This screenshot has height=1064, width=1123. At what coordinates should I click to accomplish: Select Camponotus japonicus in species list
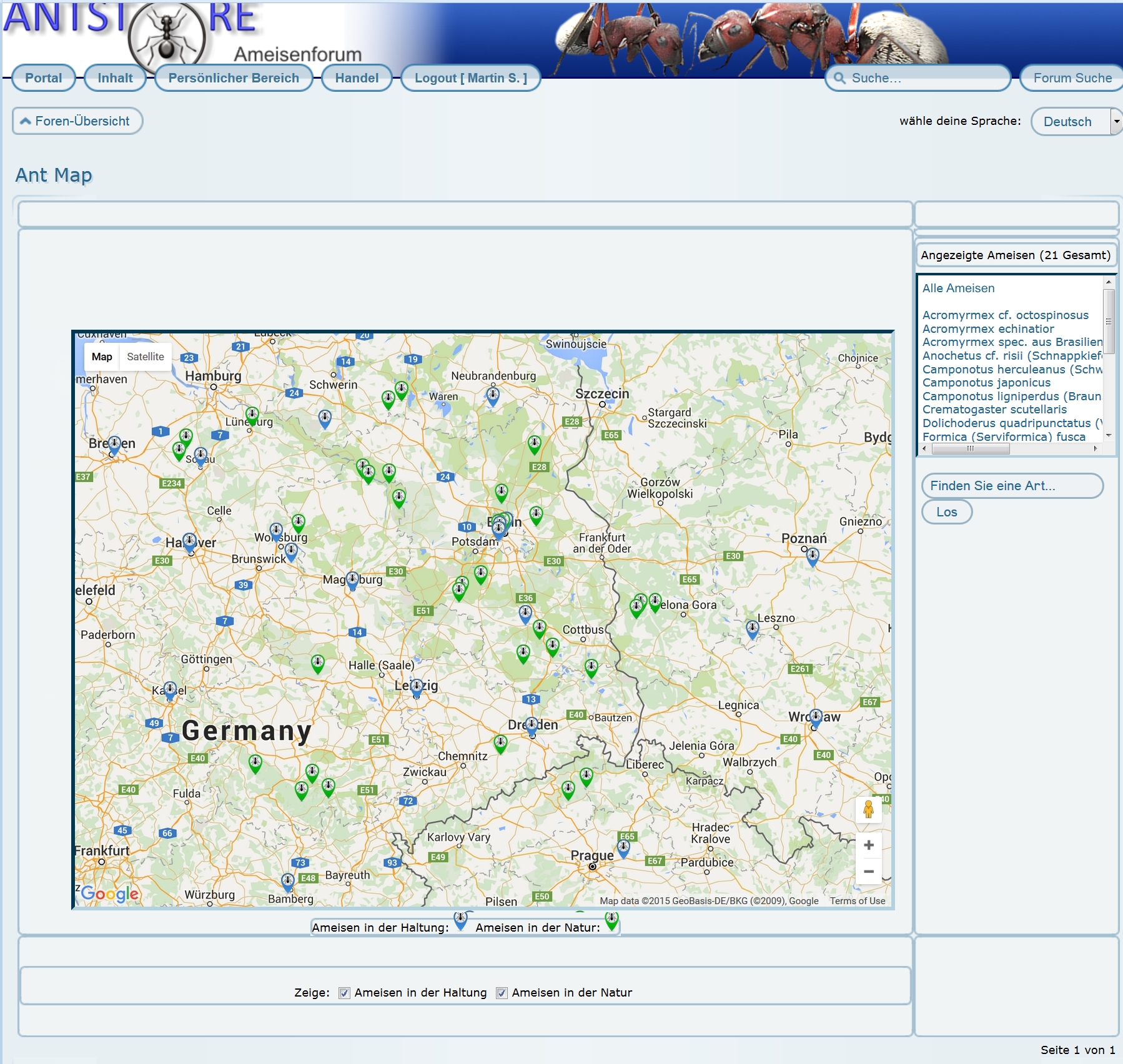coord(986,383)
